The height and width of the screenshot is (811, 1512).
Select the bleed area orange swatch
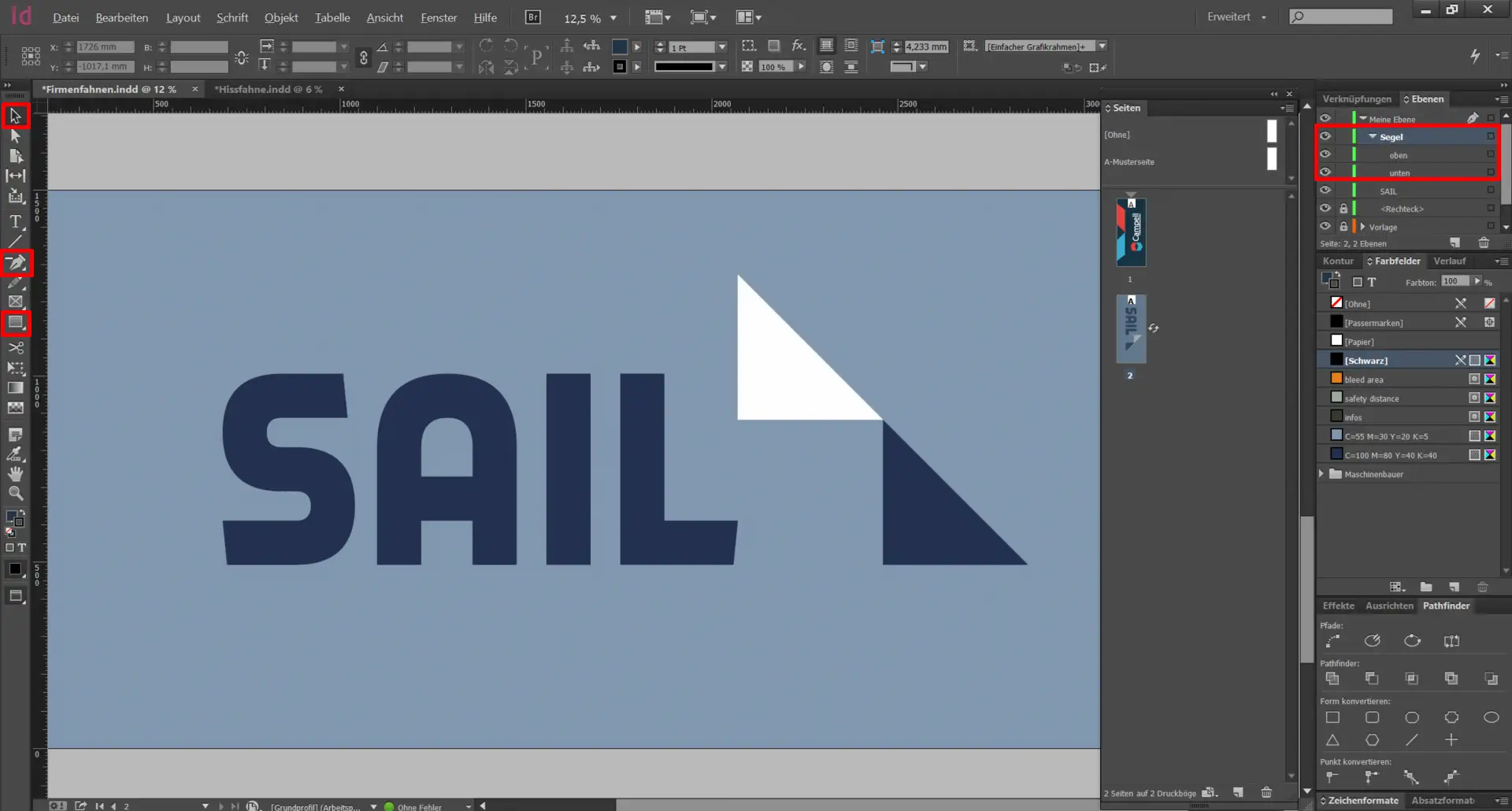point(1364,380)
